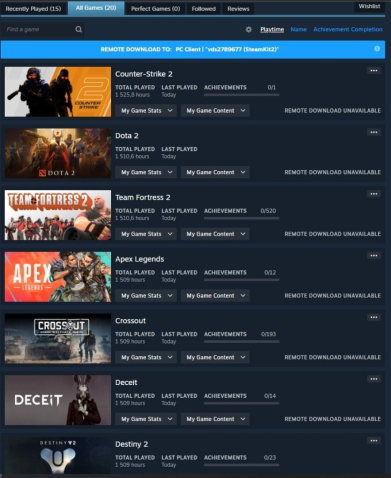Viewport: 391px width, 478px height.
Task: Switch to the Perfect Games tab
Action: click(x=155, y=9)
